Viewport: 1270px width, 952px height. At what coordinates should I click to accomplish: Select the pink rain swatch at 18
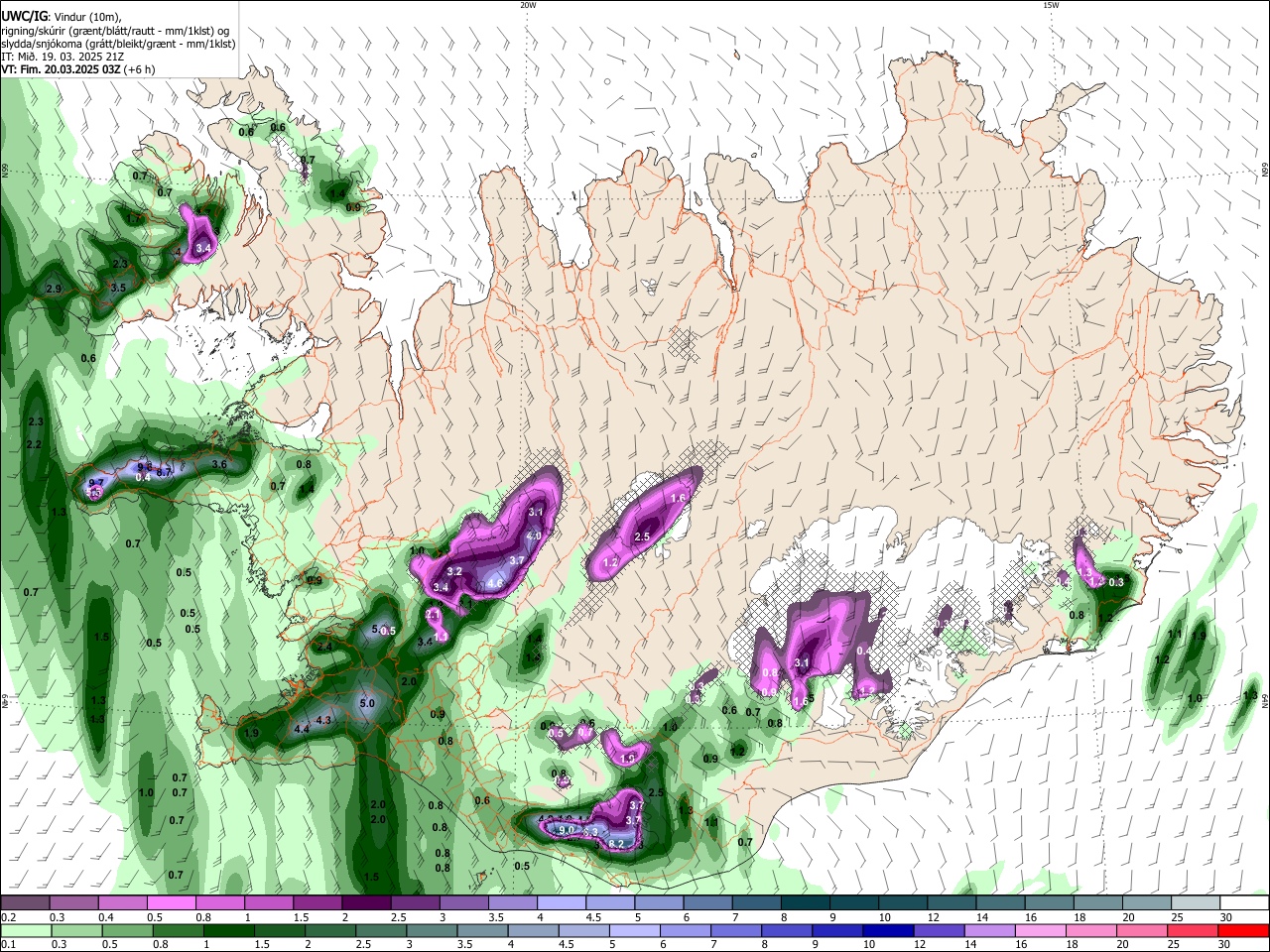(1092, 930)
